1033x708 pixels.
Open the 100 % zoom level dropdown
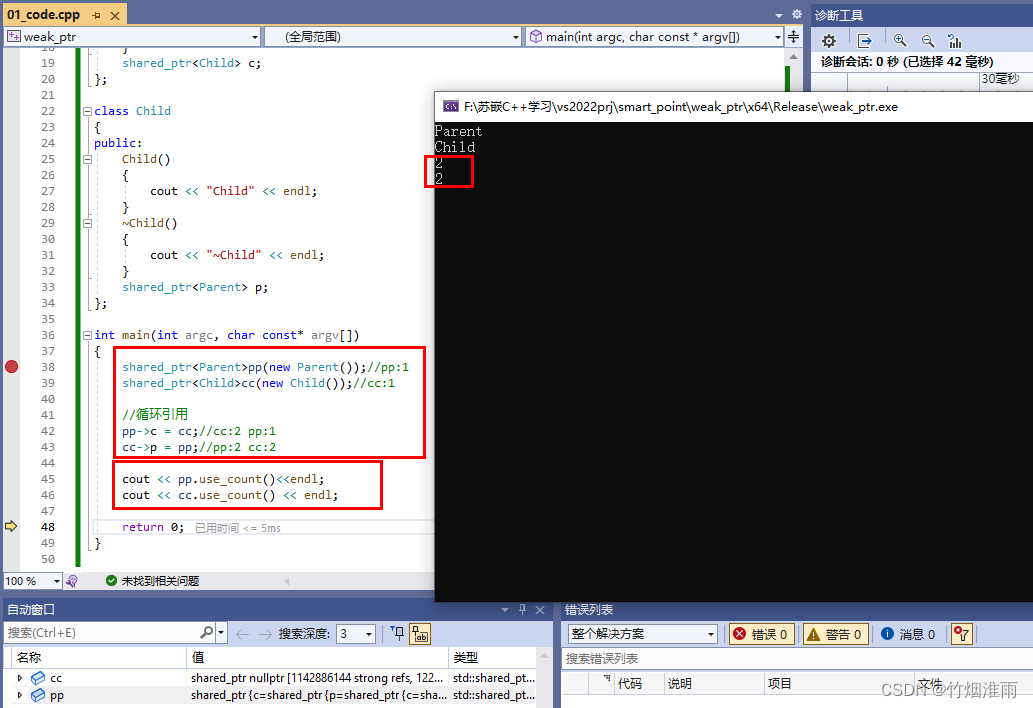coord(57,581)
